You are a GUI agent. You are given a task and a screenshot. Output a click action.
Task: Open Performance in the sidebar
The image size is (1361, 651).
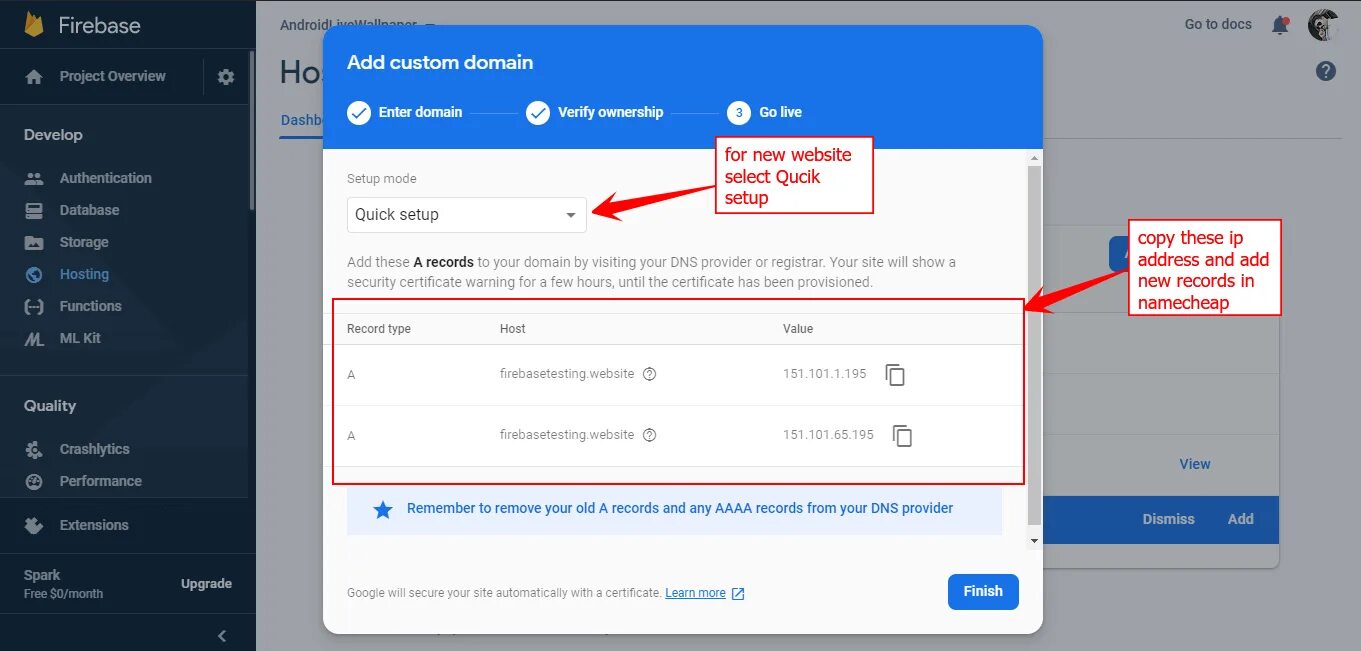pyautogui.click(x=100, y=482)
